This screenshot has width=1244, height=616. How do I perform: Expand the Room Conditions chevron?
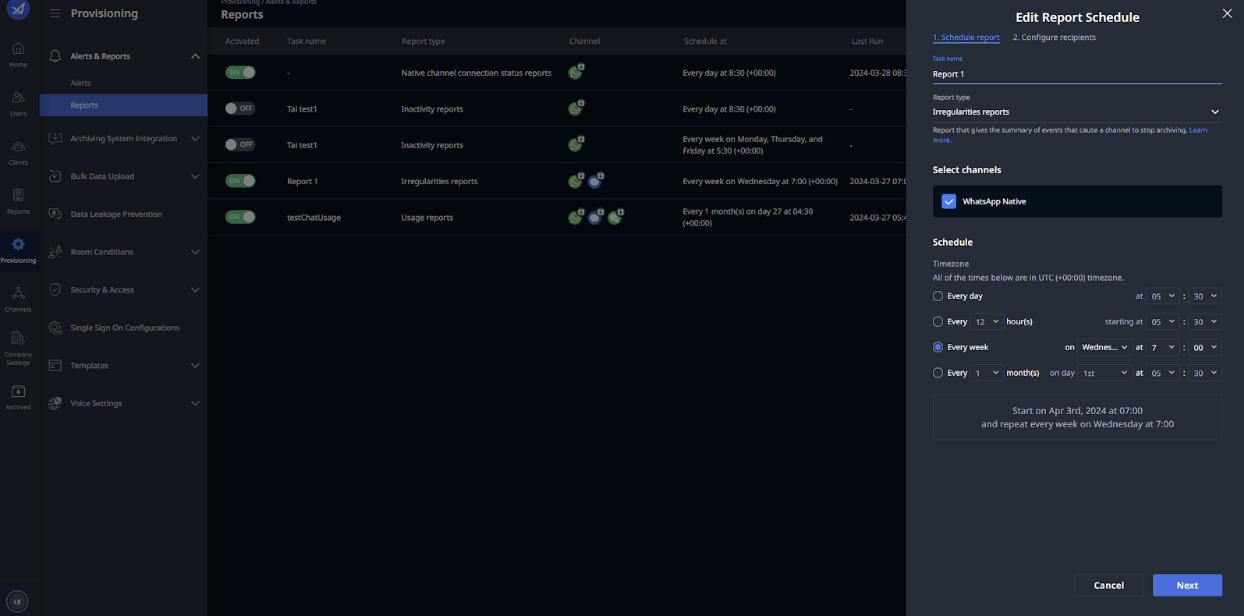coord(195,252)
